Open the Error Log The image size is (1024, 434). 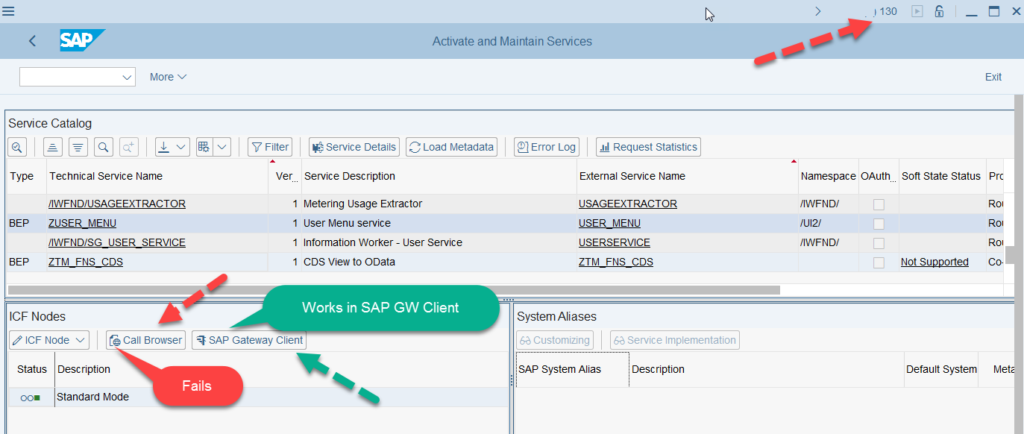tap(546, 147)
